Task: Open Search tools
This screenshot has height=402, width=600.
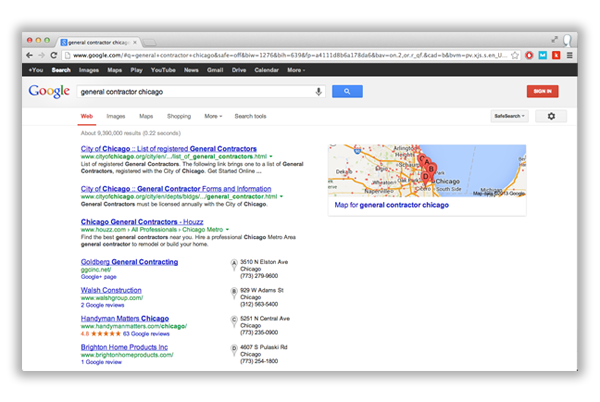Action: pos(250,116)
